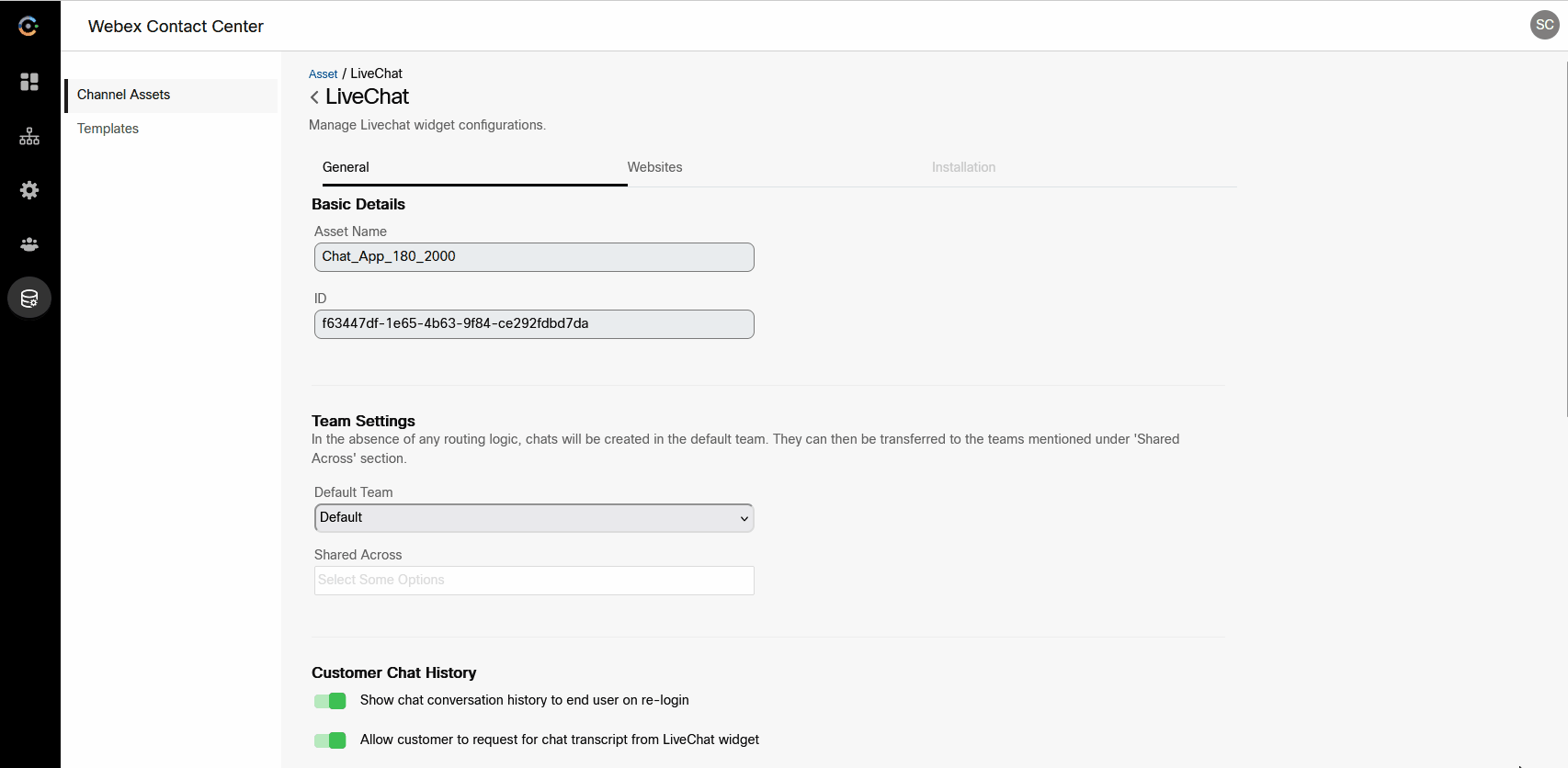Open the Default Team dropdown

[533, 518]
